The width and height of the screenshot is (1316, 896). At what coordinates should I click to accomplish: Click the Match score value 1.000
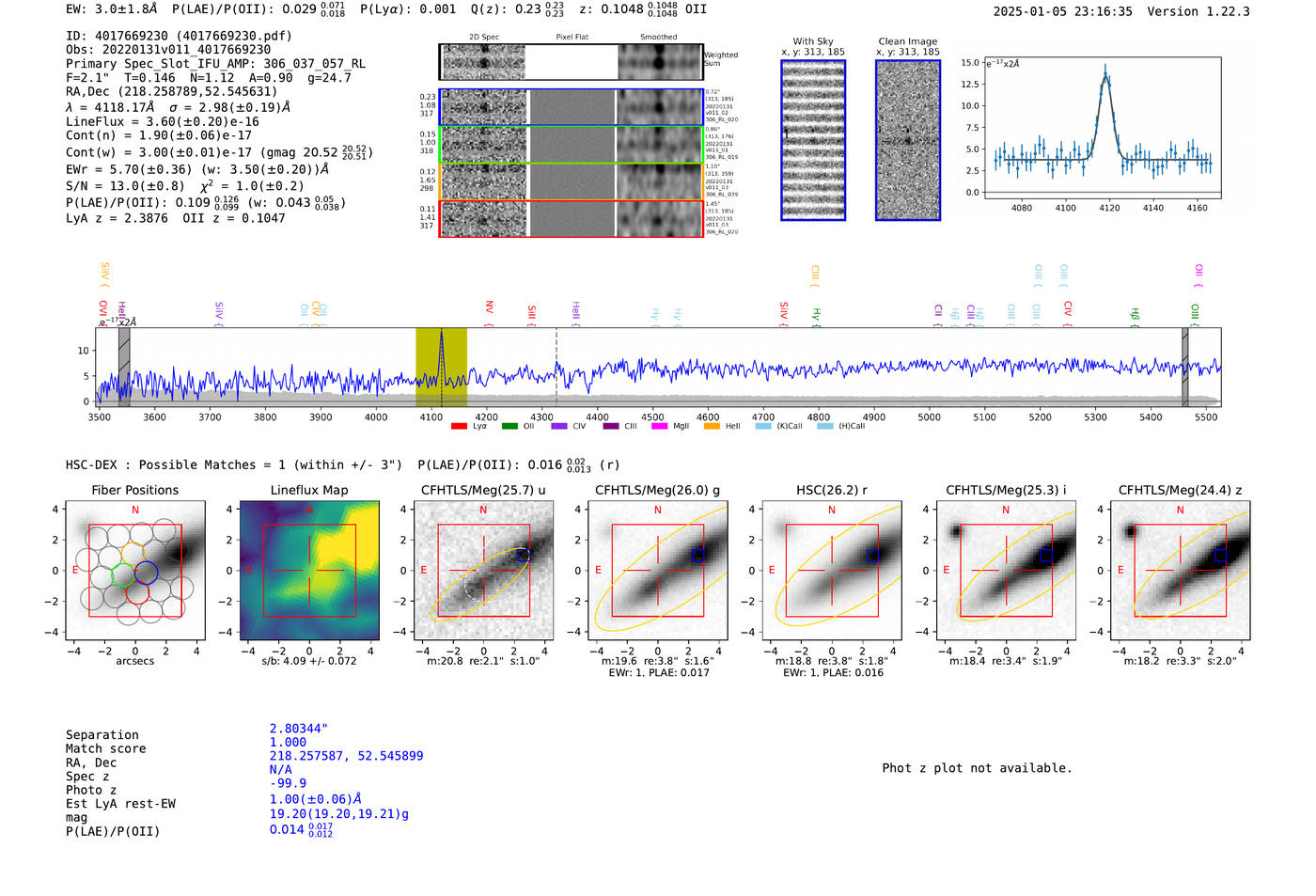288,742
